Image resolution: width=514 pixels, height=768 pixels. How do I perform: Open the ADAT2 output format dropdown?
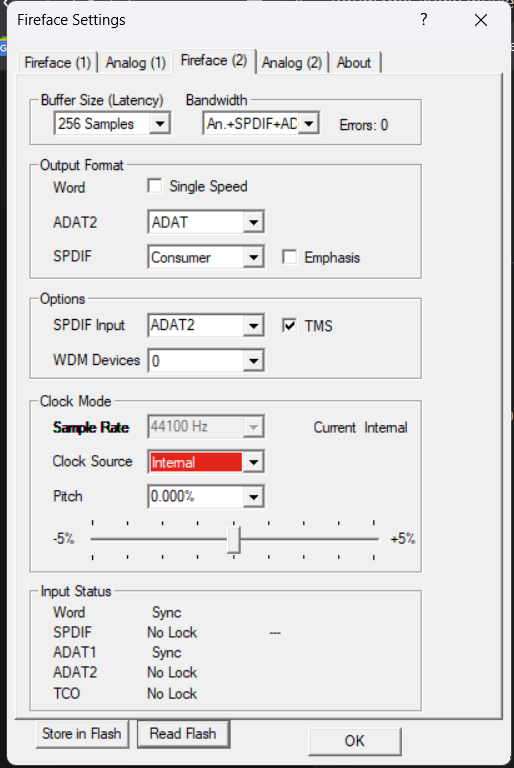(x=206, y=222)
